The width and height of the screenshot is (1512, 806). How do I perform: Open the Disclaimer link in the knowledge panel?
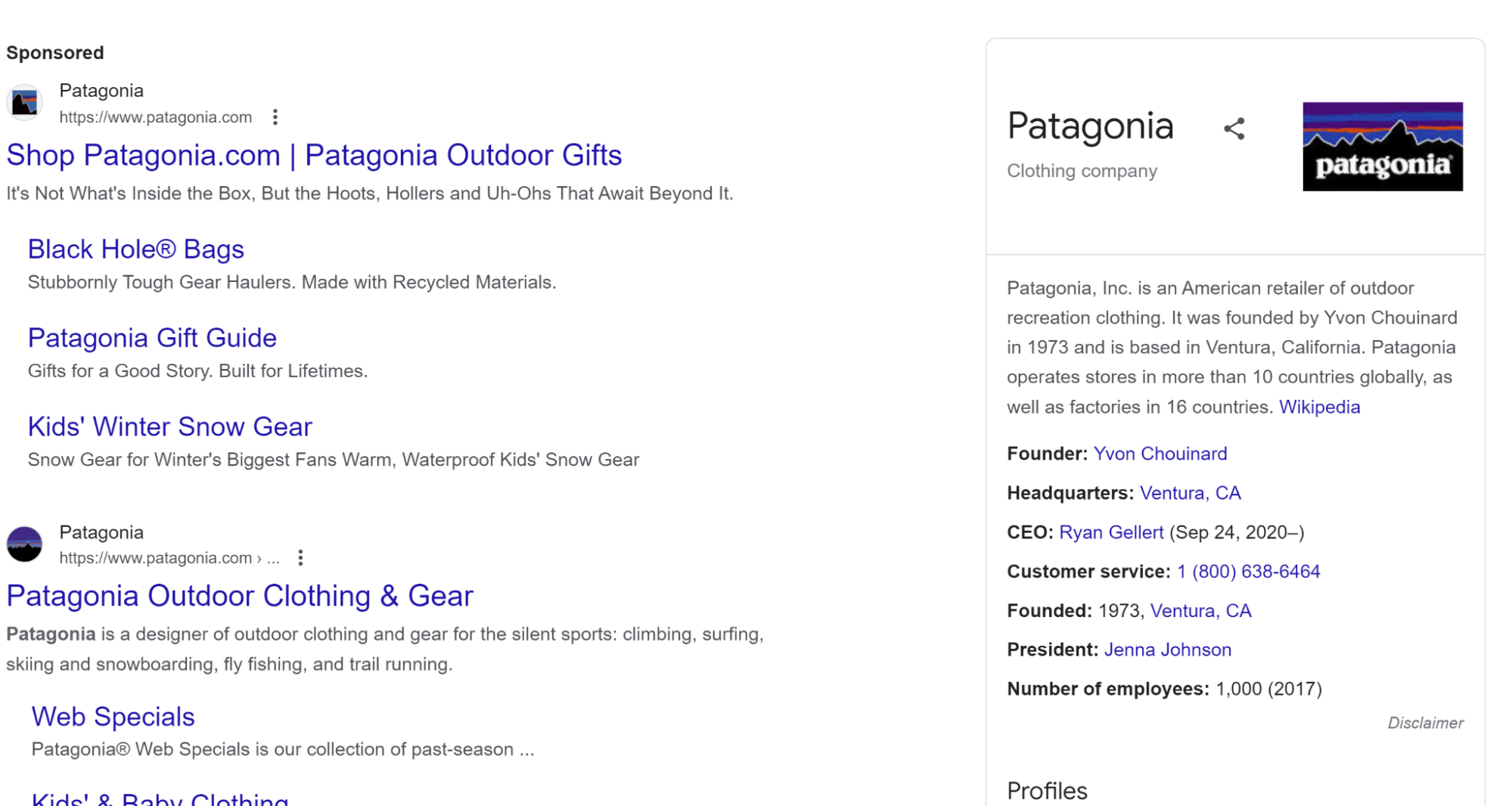click(x=1426, y=723)
